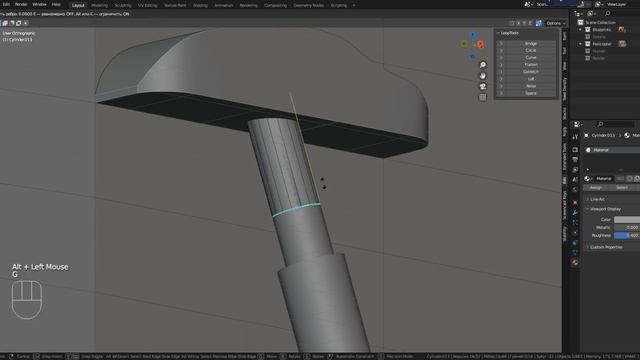This screenshot has height=360, width=640.
Task: Expand the Blueprints collection in outliner
Action: pos(580,30)
